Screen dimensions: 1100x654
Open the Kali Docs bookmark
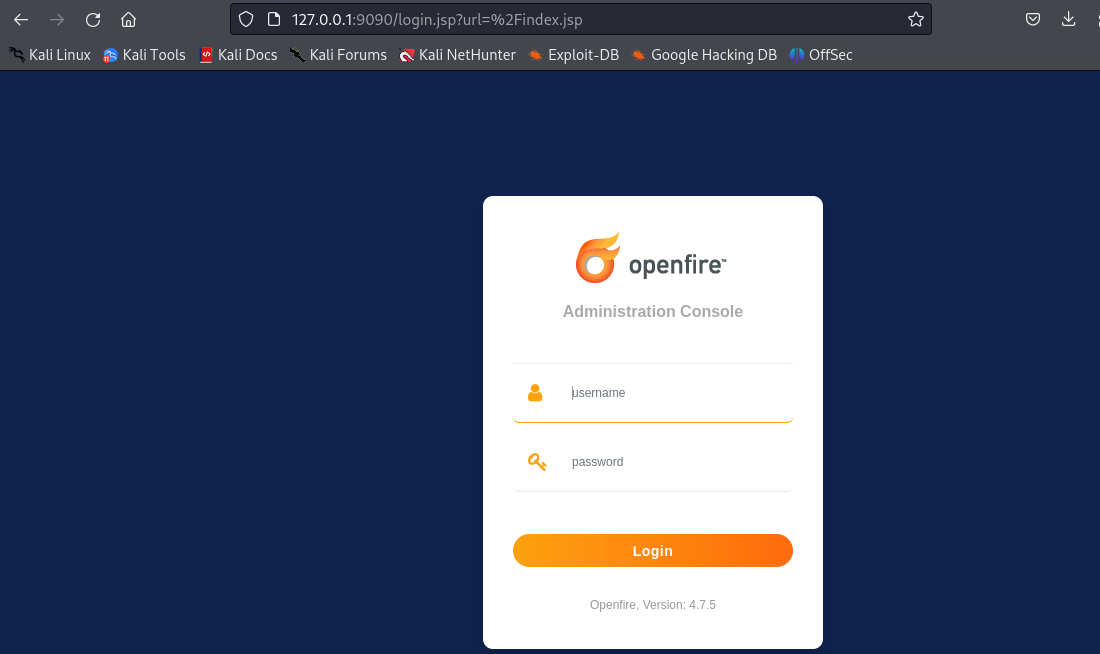pyautogui.click(x=239, y=55)
